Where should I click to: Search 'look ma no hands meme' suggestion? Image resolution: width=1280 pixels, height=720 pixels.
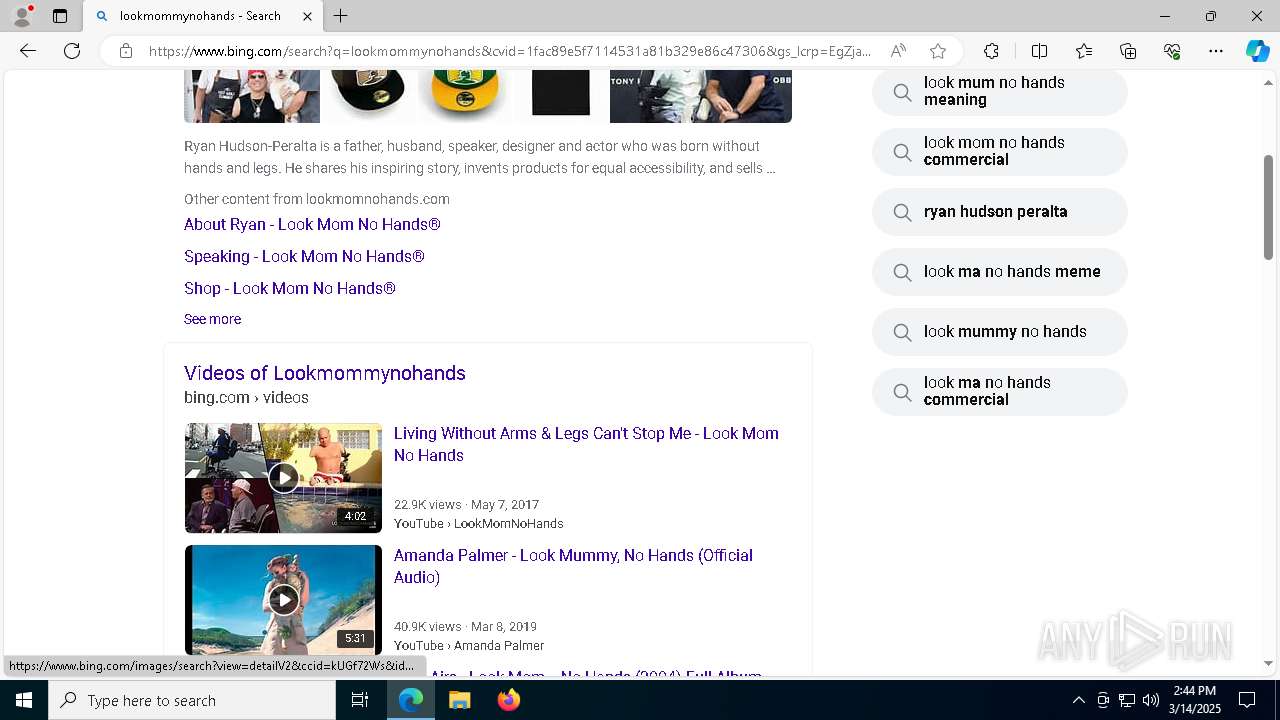pyautogui.click(x=1000, y=272)
